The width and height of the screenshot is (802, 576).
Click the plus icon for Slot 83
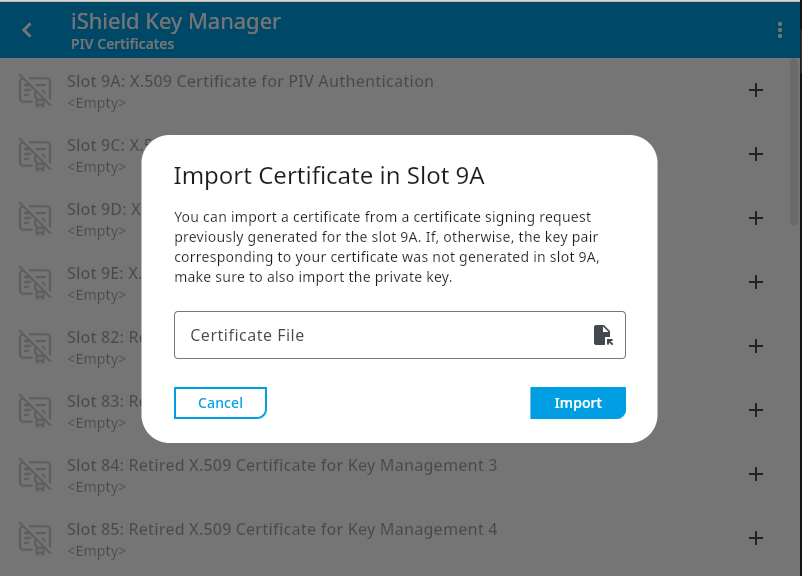(756, 410)
